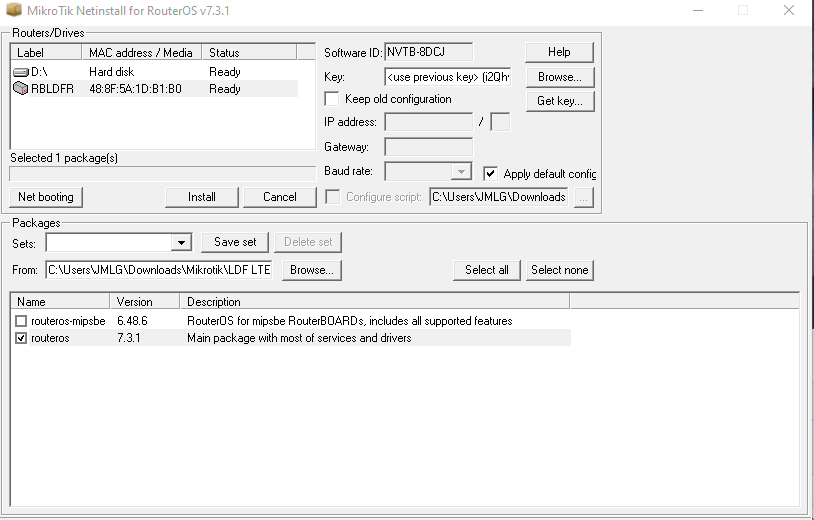Open Net booting settings
814x520 pixels.
click(46, 197)
